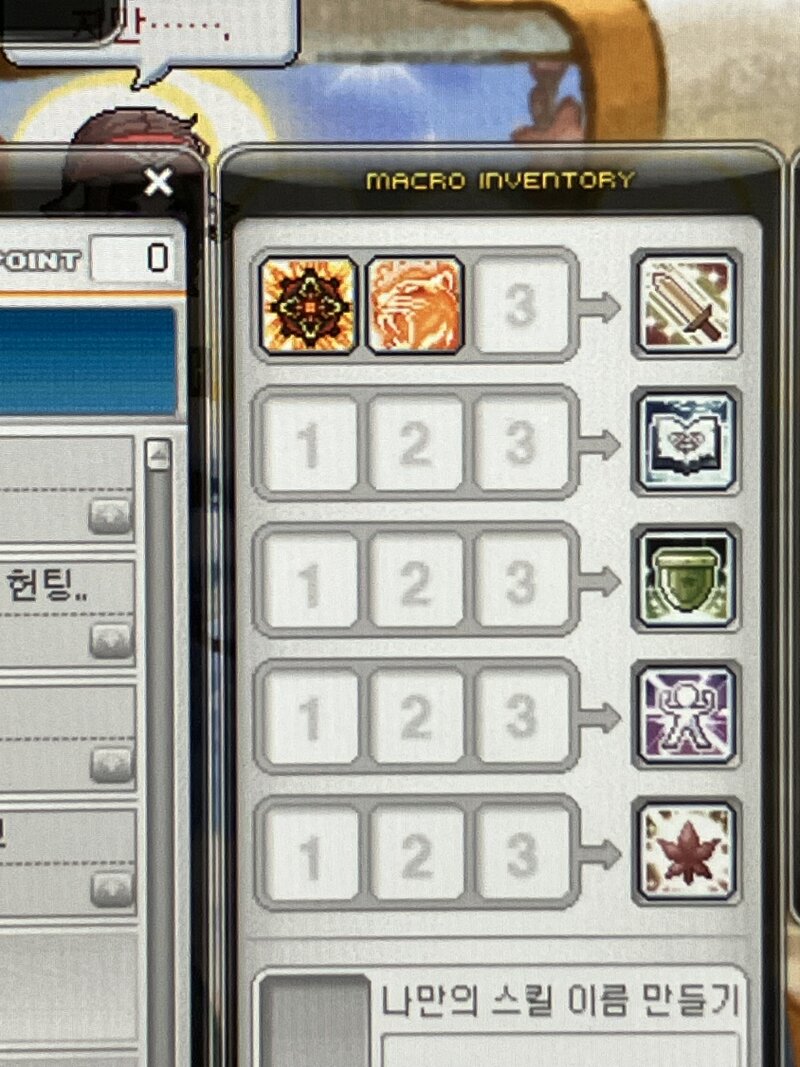800x1067 pixels.
Task: Select empty slot 2 in third macro row
Action: (416, 580)
